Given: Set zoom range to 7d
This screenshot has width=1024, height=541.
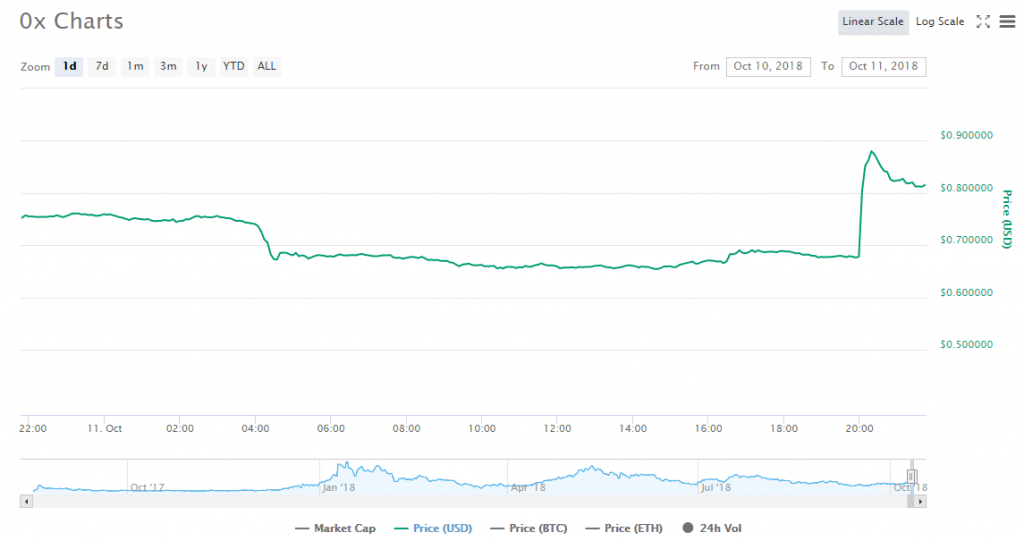Looking at the screenshot, I should (101, 66).
